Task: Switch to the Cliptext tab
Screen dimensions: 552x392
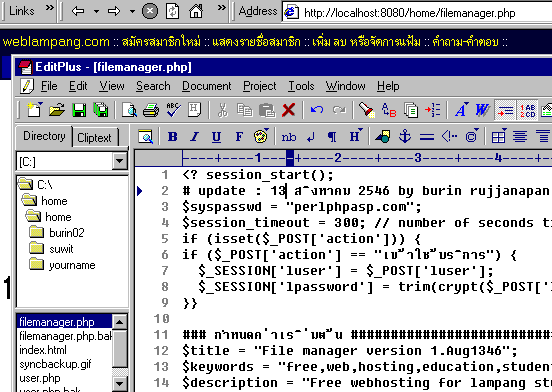Action: [x=94, y=138]
